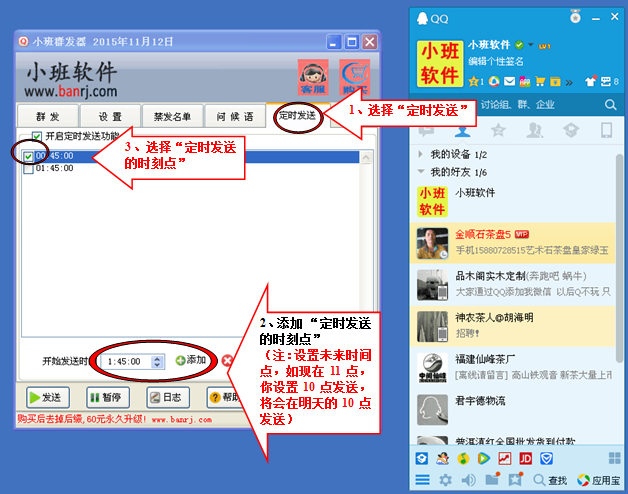Screen dimensions: 628x494
Task: Click the 发送 send button
Action: pyautogui.click(x=48, y=397)
